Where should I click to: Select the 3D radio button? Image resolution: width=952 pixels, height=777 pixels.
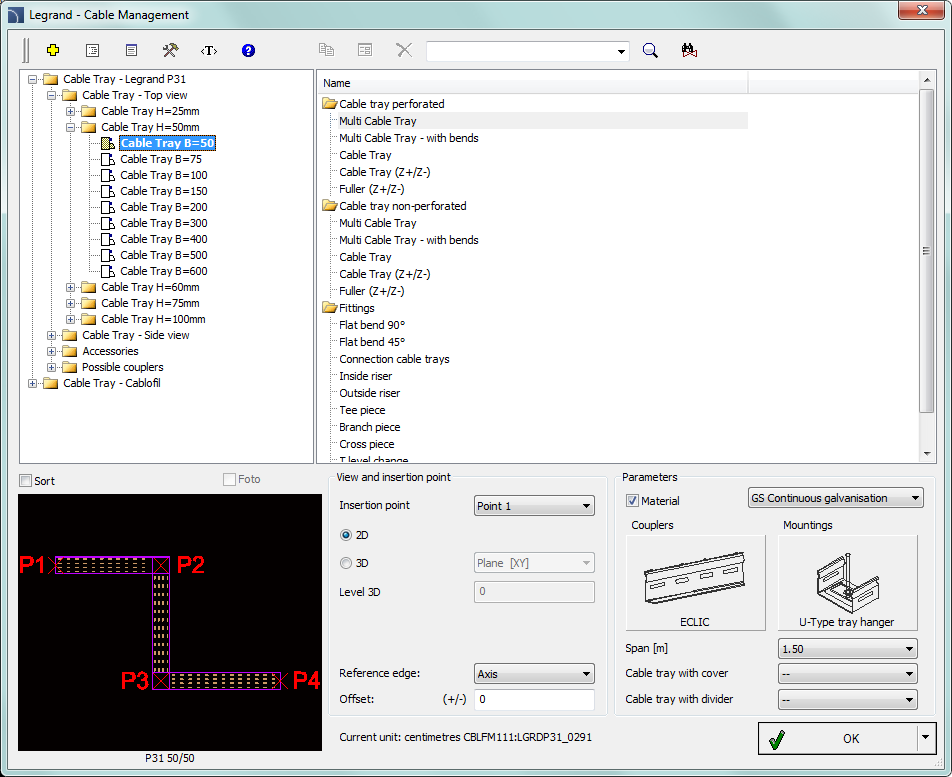tap(346, 563)
